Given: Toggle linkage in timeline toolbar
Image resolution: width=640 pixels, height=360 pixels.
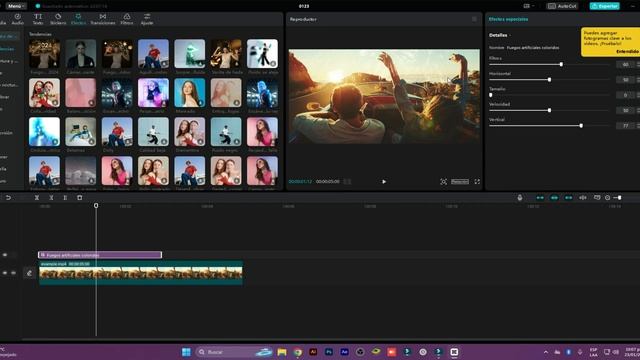Looking at the screenshot, I should click(569, 198).
